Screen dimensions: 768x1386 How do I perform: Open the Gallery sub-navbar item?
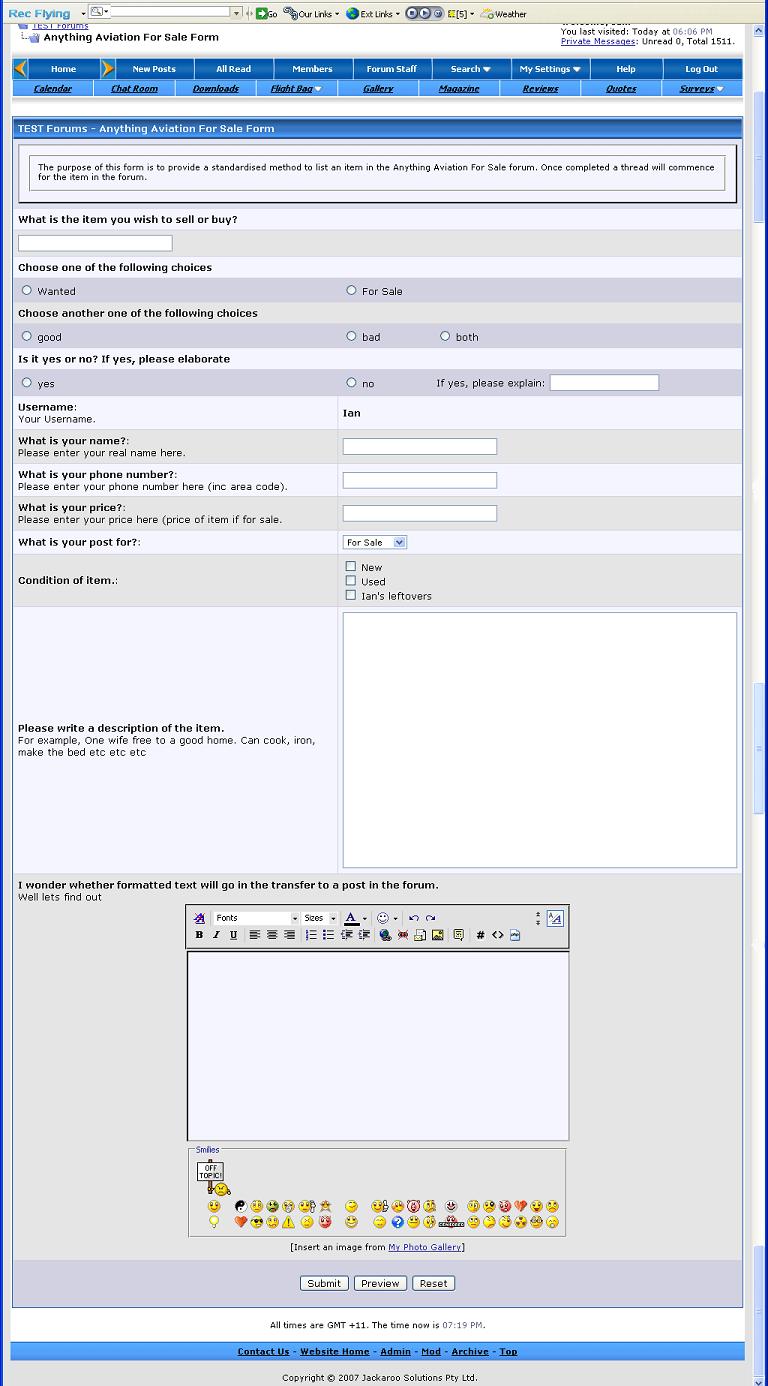coord(378,88)
